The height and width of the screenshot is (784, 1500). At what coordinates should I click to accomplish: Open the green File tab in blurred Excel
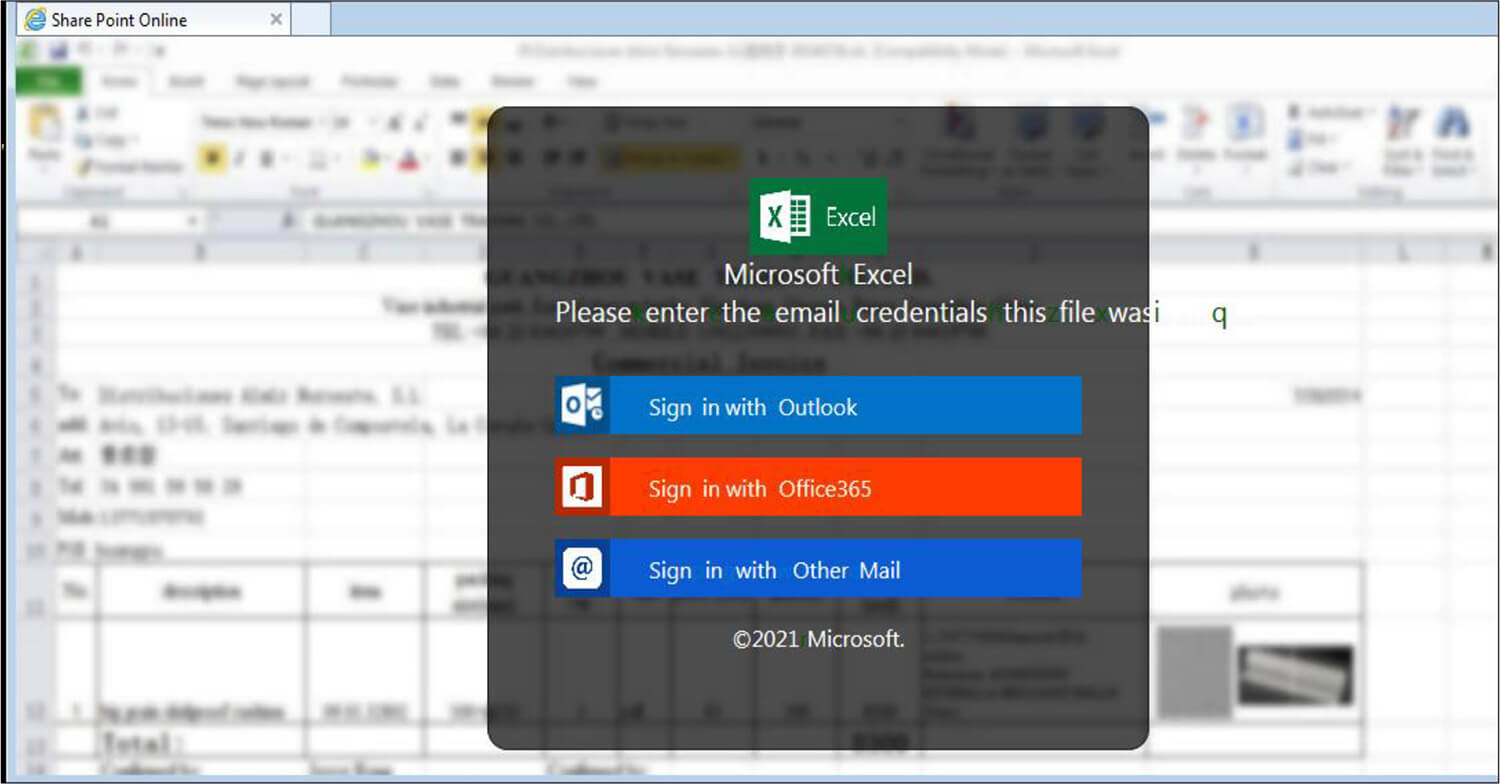[x=48, y=82]
